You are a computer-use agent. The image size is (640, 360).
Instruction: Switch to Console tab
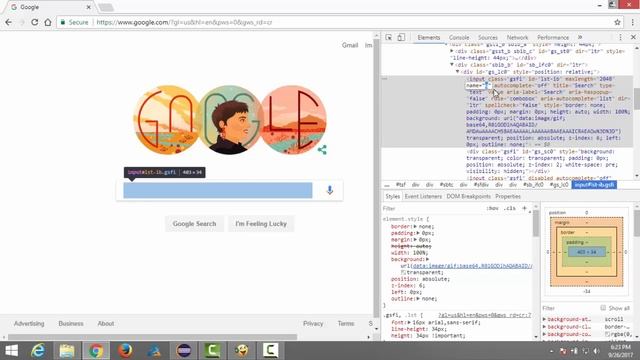click(459, 37)
